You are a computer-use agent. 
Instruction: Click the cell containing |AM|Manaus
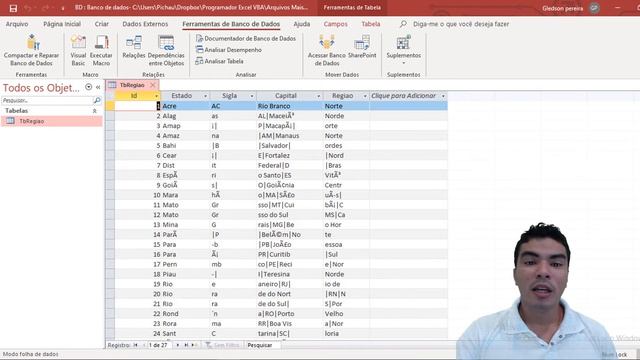pos(289,136)
